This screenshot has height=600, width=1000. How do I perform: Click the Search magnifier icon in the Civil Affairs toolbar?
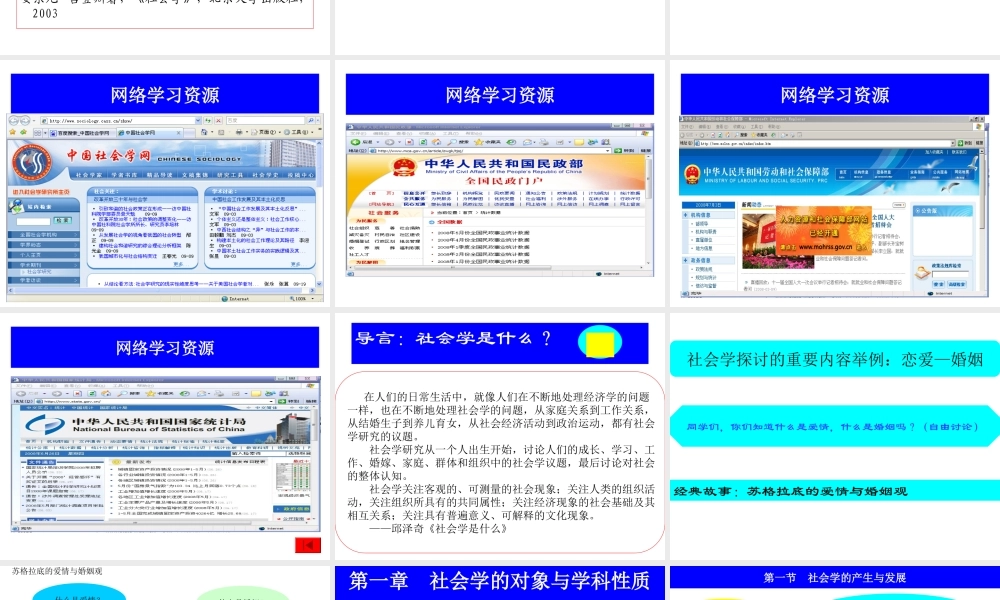451,143
